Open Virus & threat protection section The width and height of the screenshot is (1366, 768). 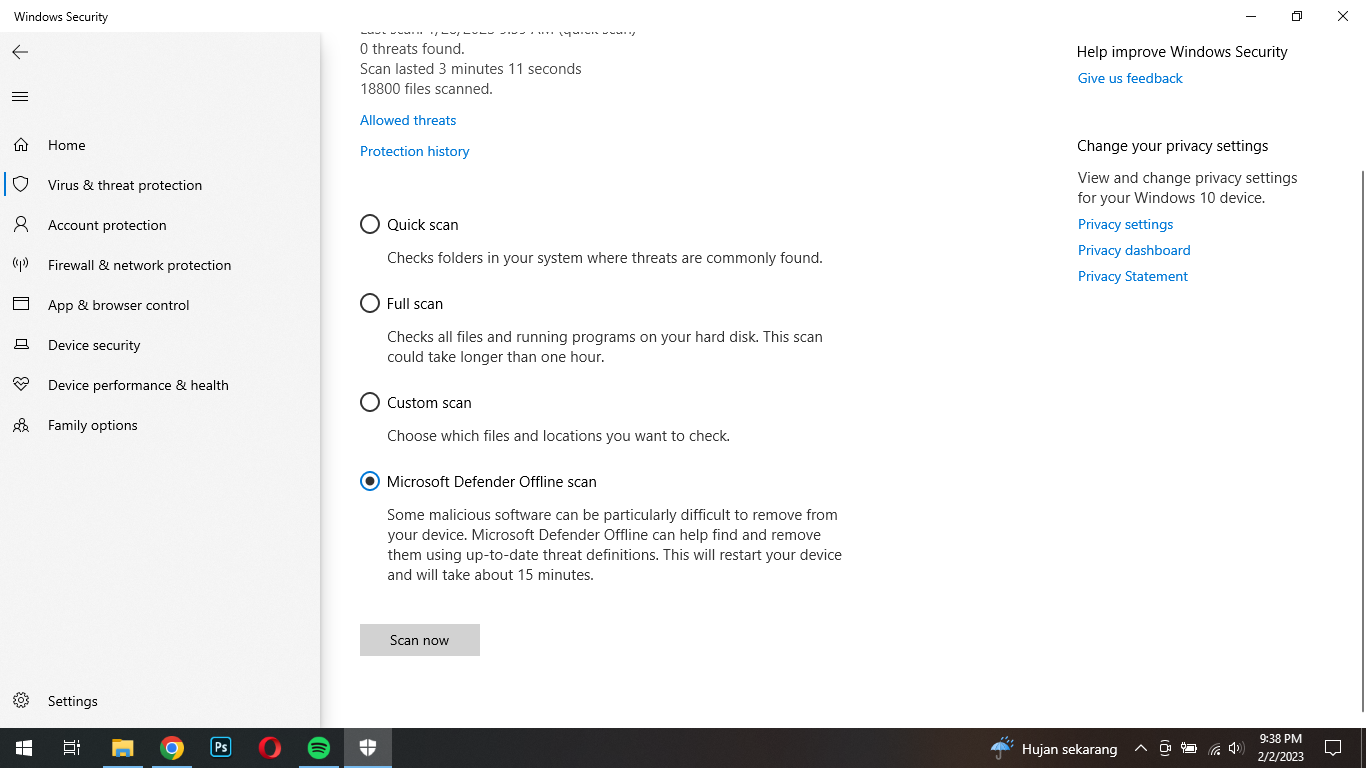click(125, 185)
